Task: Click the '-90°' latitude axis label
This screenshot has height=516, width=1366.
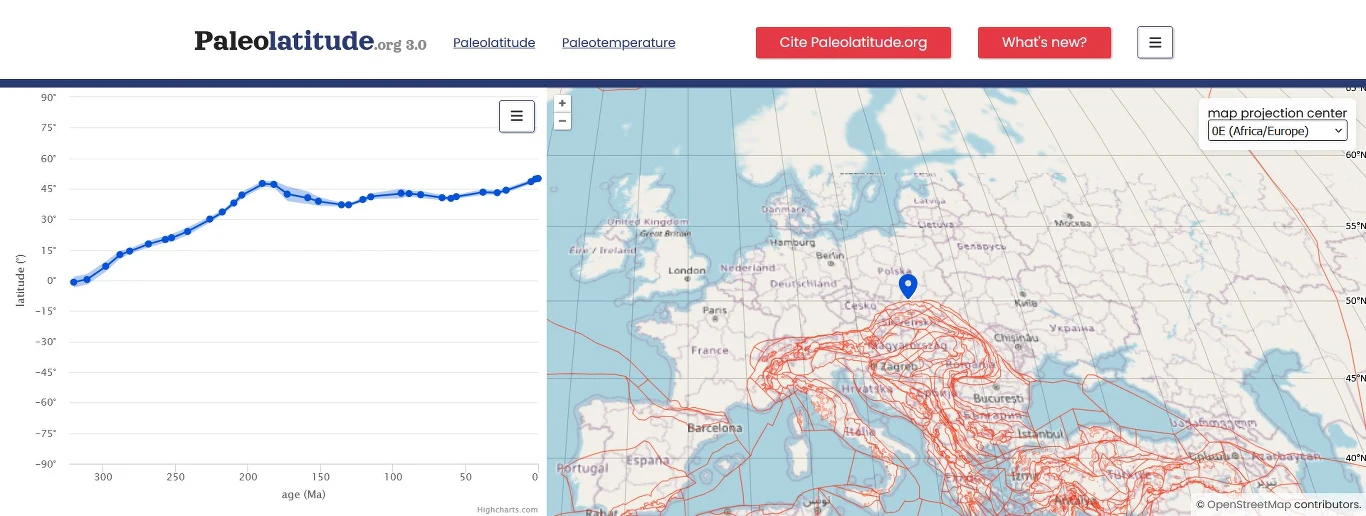Action: (x=47, y=464)
